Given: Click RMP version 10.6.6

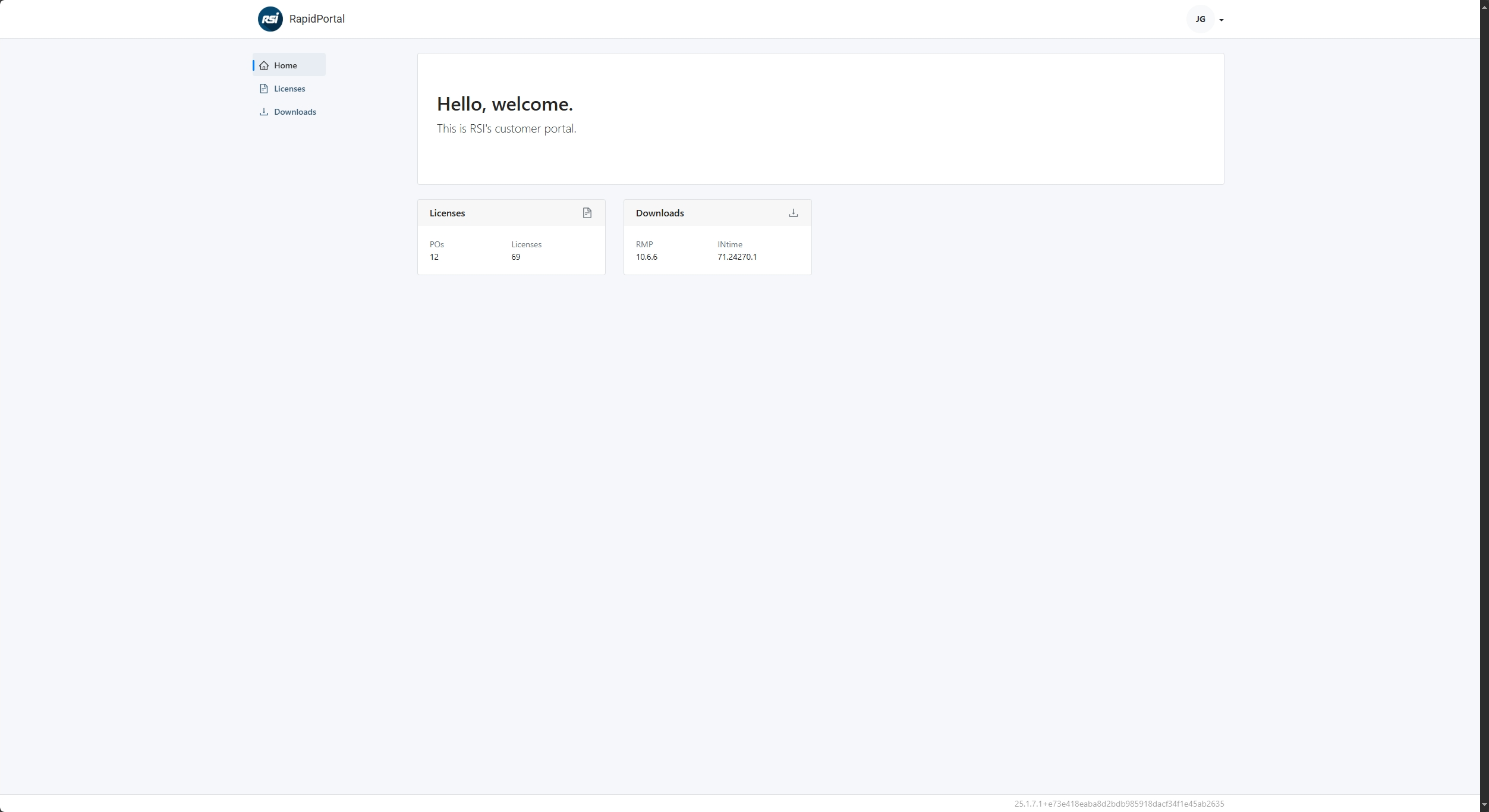Looking at the screenshot, I should click(x=646, y=257).
